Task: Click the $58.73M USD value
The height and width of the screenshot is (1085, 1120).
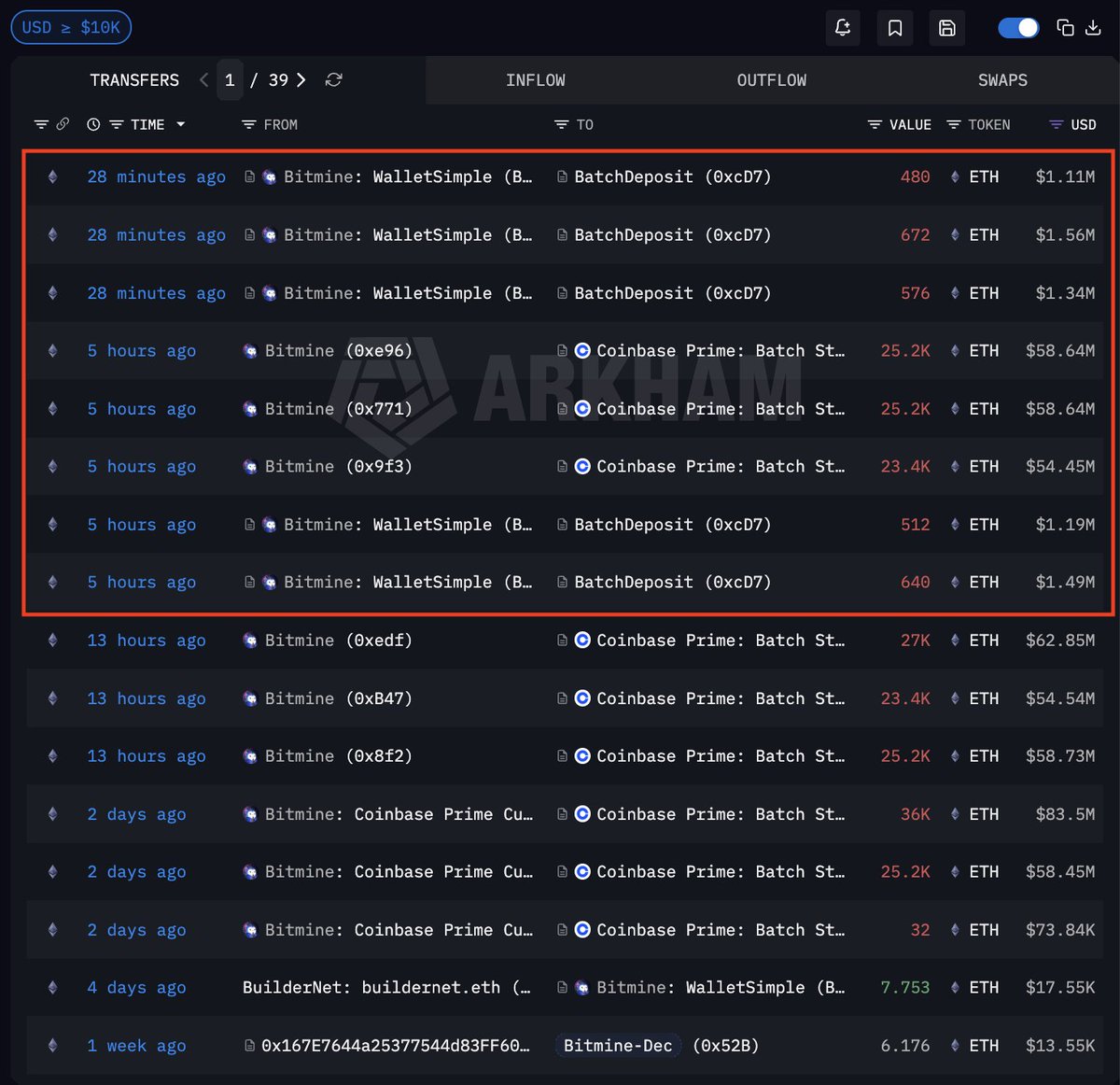Action: [x=1060, y=755]
